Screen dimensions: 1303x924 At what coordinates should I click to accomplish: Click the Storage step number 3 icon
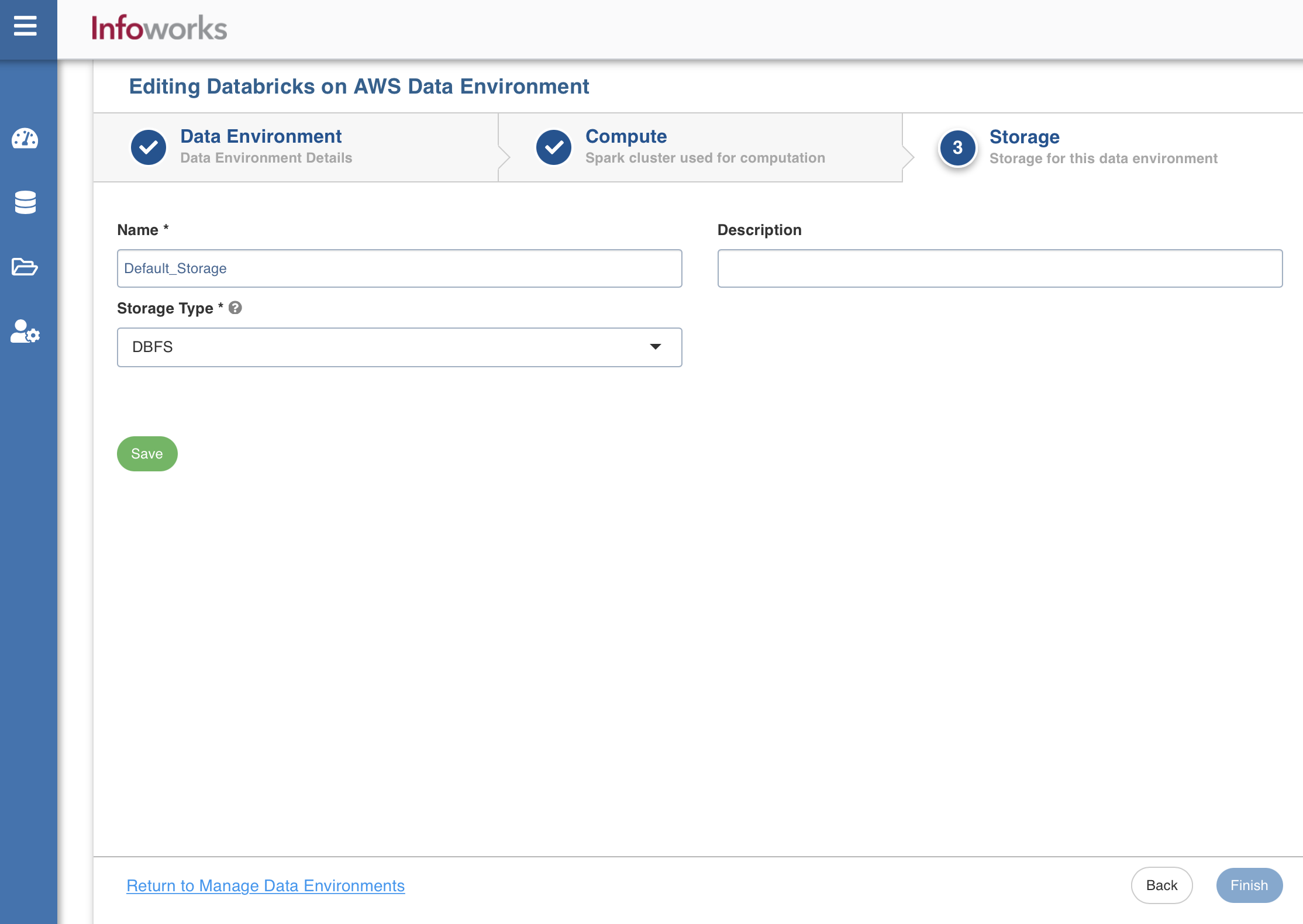coord(957,147)
